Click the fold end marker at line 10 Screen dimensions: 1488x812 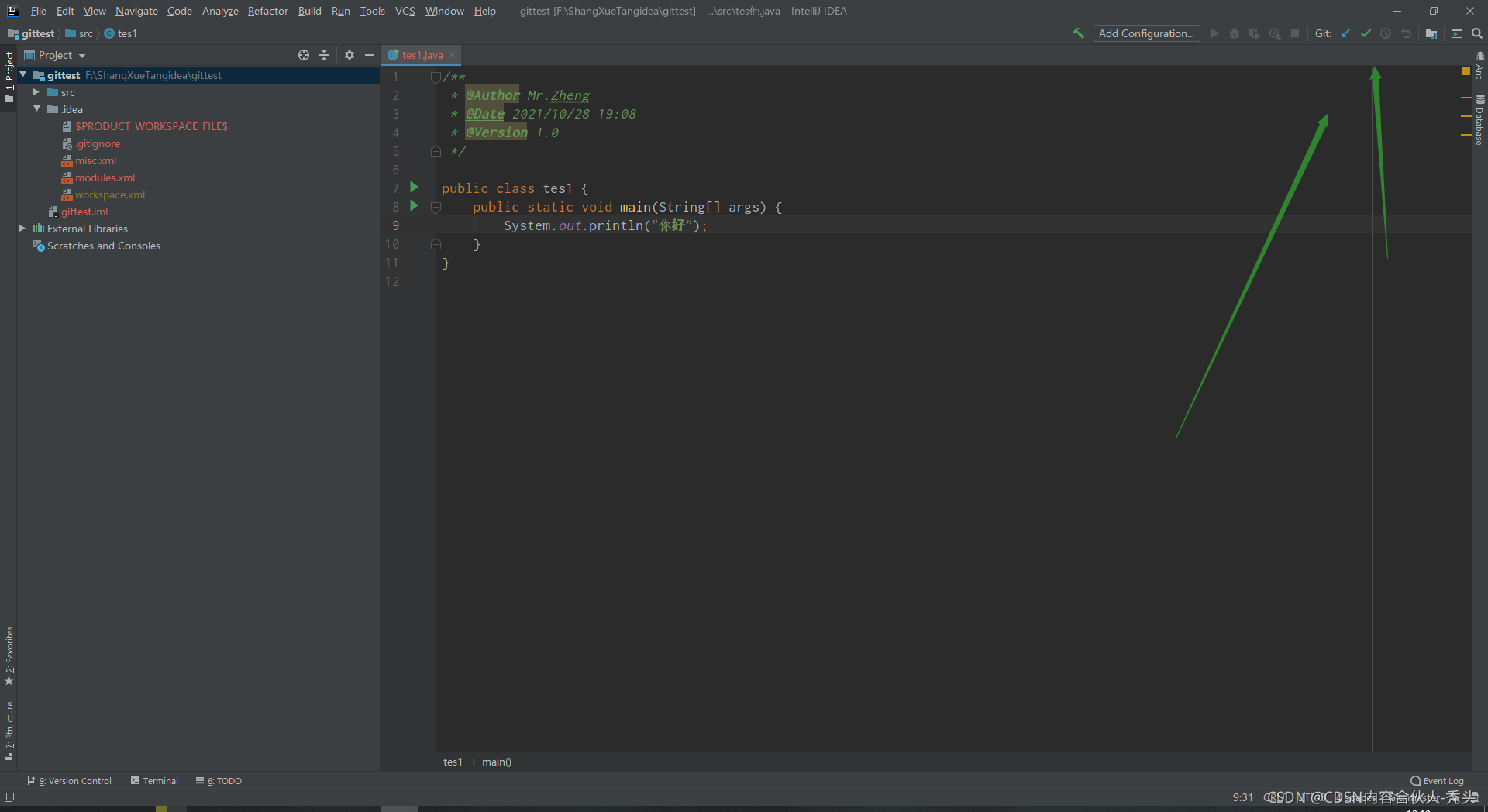pos(436,244)
